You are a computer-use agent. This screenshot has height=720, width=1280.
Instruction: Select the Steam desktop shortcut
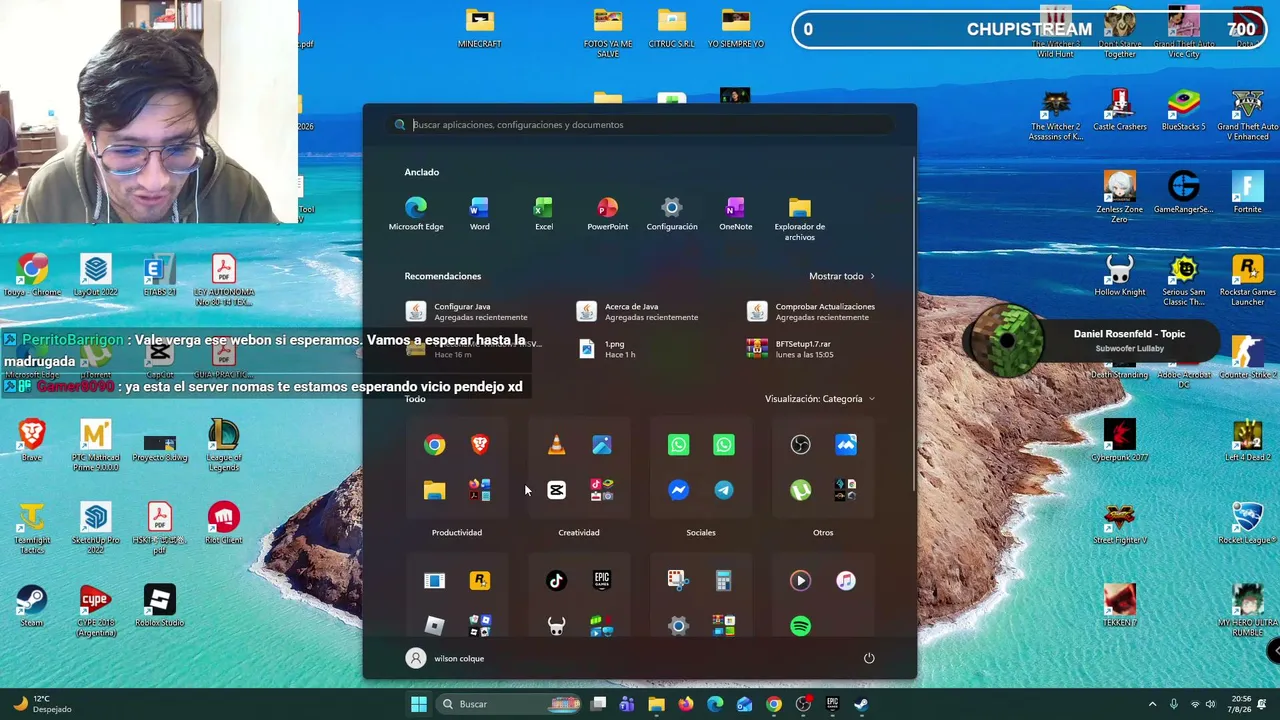(32, 606)
